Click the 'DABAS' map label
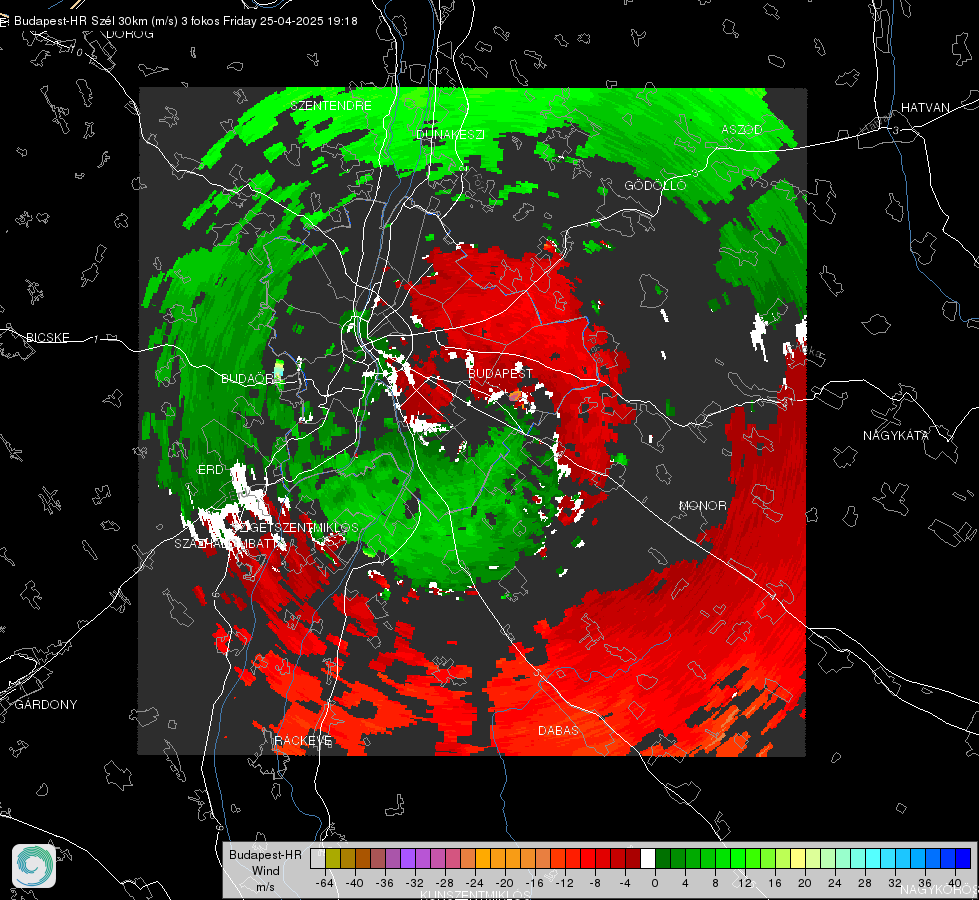Image resolution: width=979 pixels, height=900 pixels. click(558, 730)
